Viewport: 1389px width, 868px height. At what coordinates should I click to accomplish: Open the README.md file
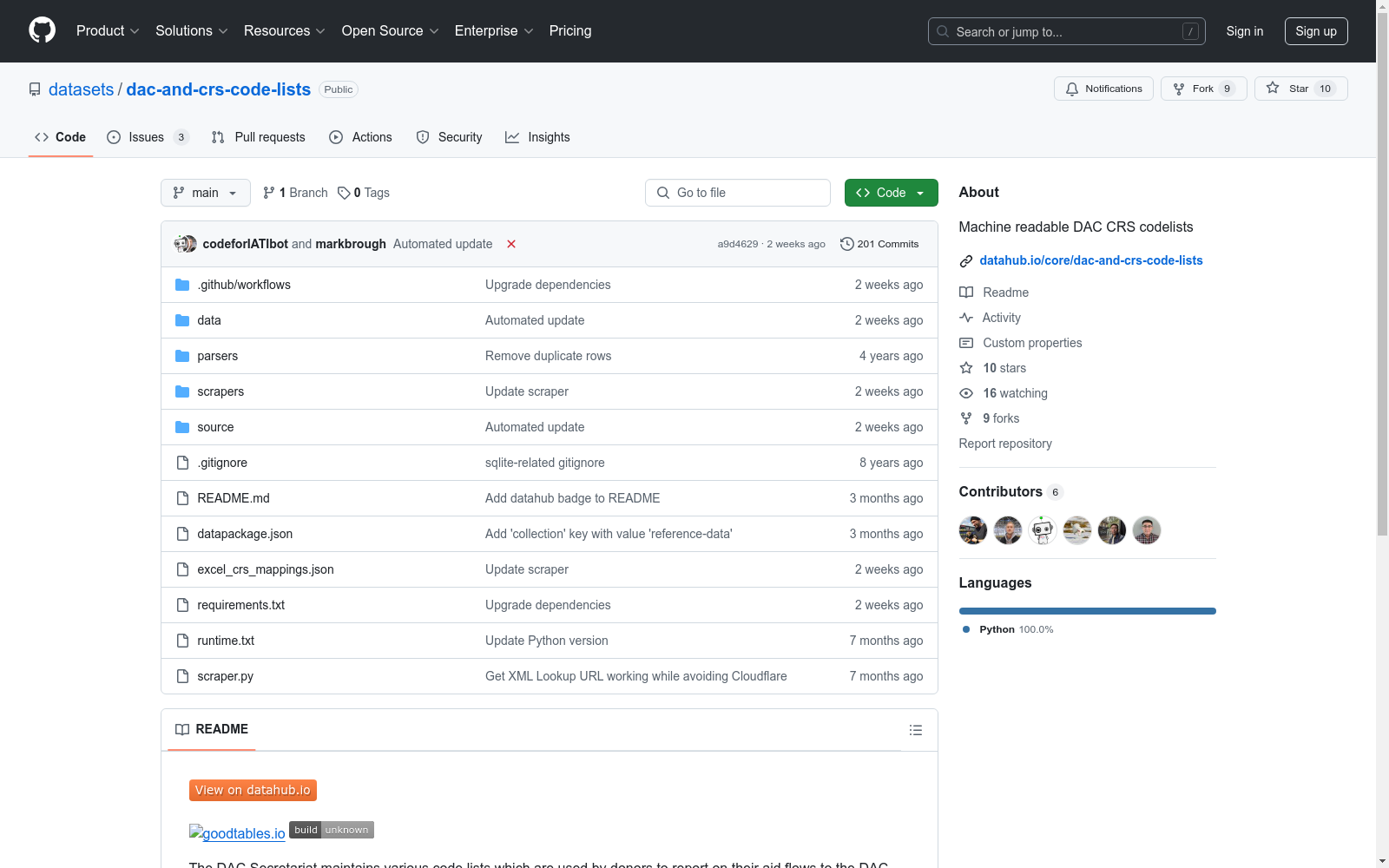point(234,498)
